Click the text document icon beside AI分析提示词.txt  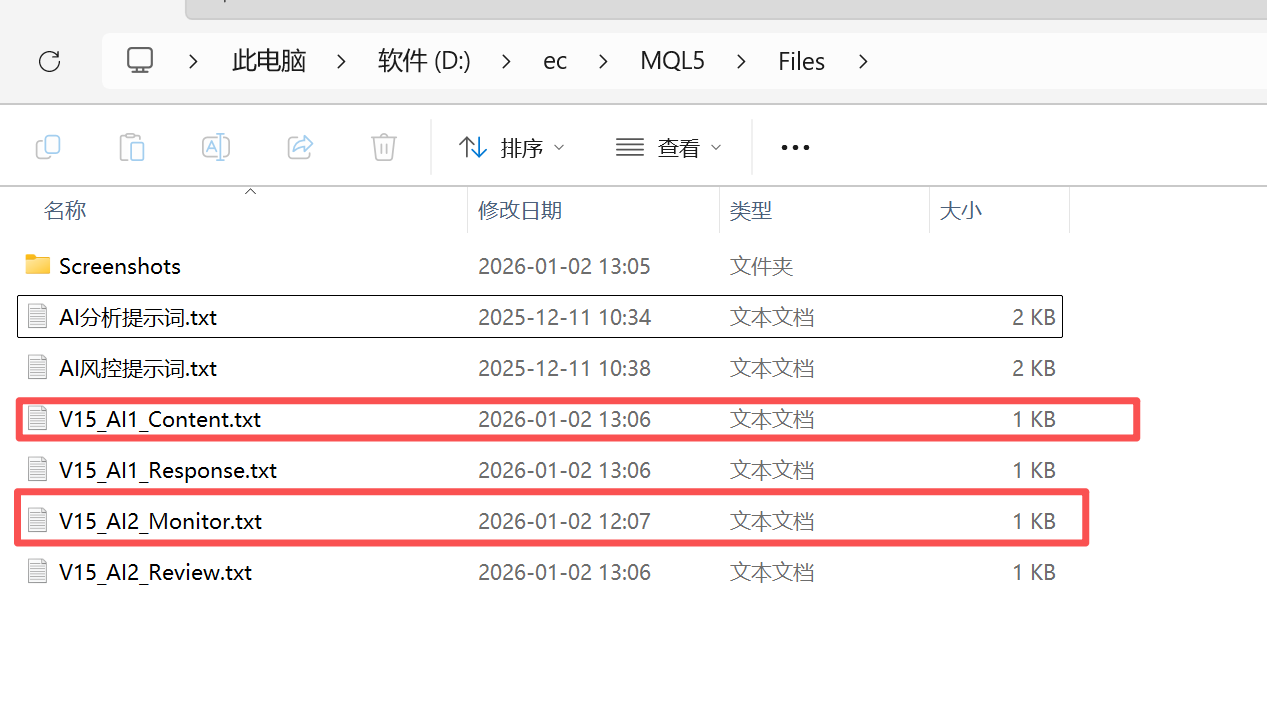(37, 316)
